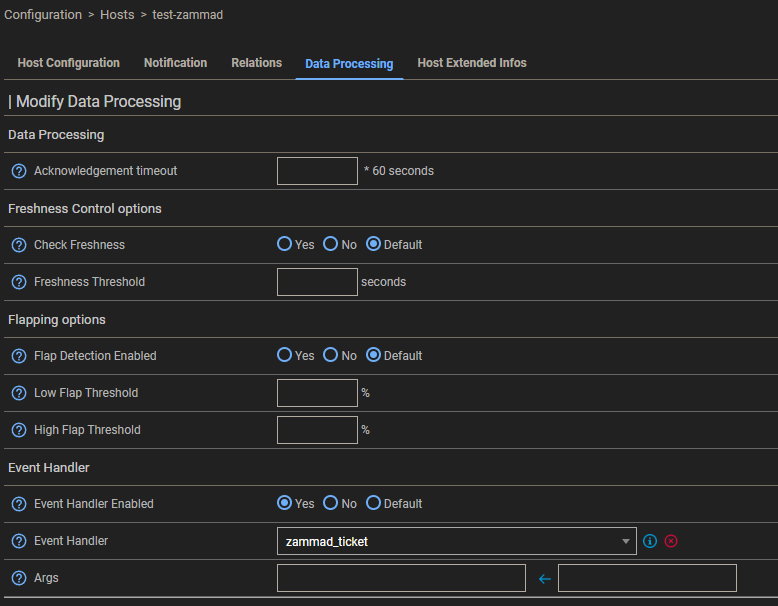Screen dimensions: 778x606
Task: Open the Relations tab
Action: click(x=256, y=63)
